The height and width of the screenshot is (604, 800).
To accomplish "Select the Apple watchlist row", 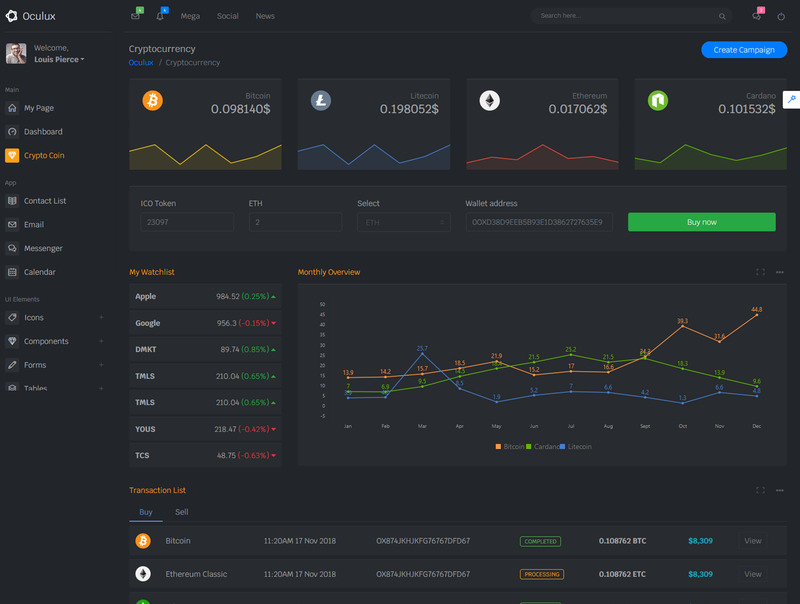I will coord(205,296).
